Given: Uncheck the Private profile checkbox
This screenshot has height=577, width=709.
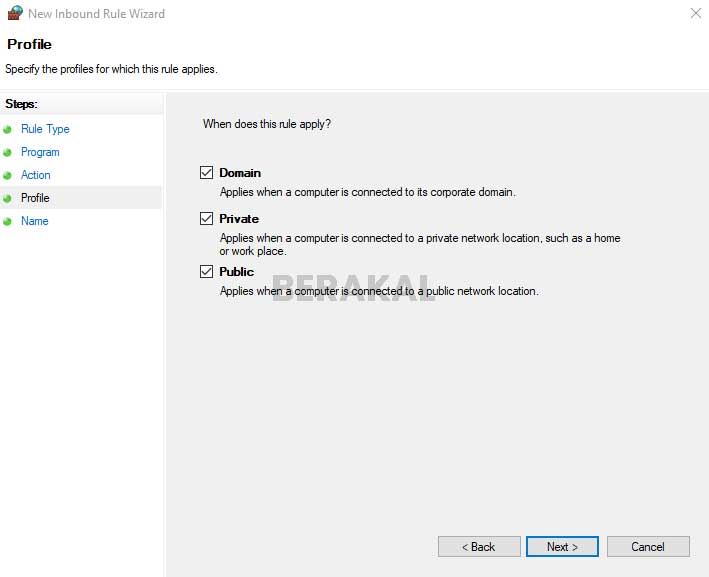Looking at the screenshot, I should [207, 219].
